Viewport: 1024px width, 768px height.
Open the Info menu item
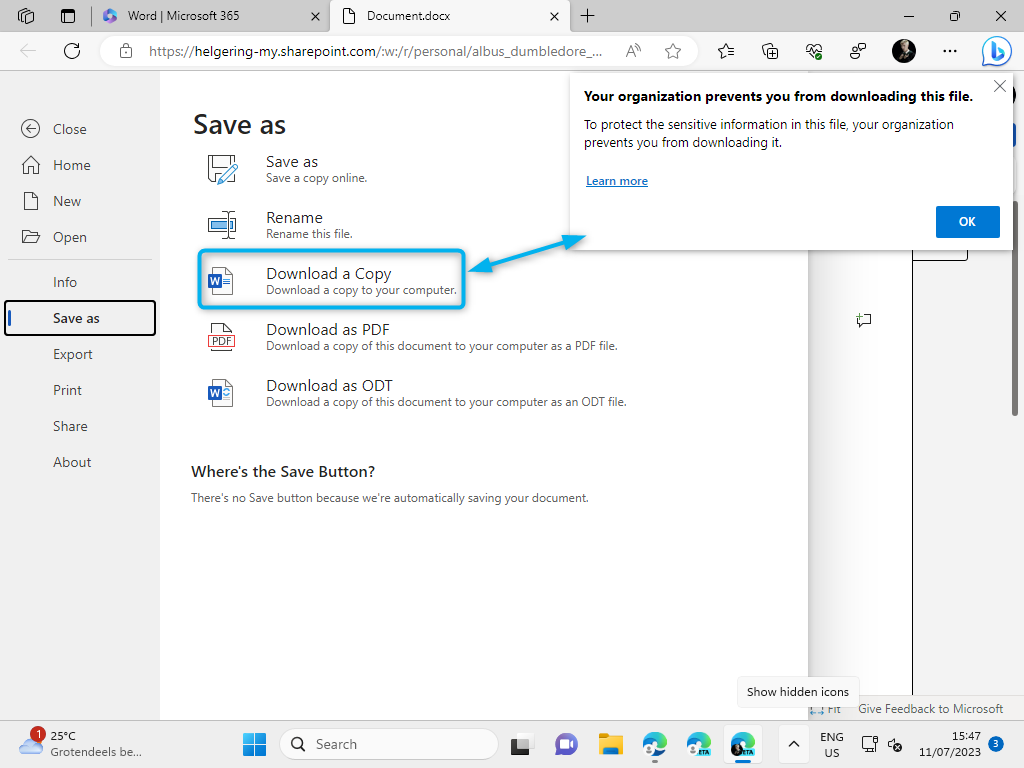click(x=65, y=282)
